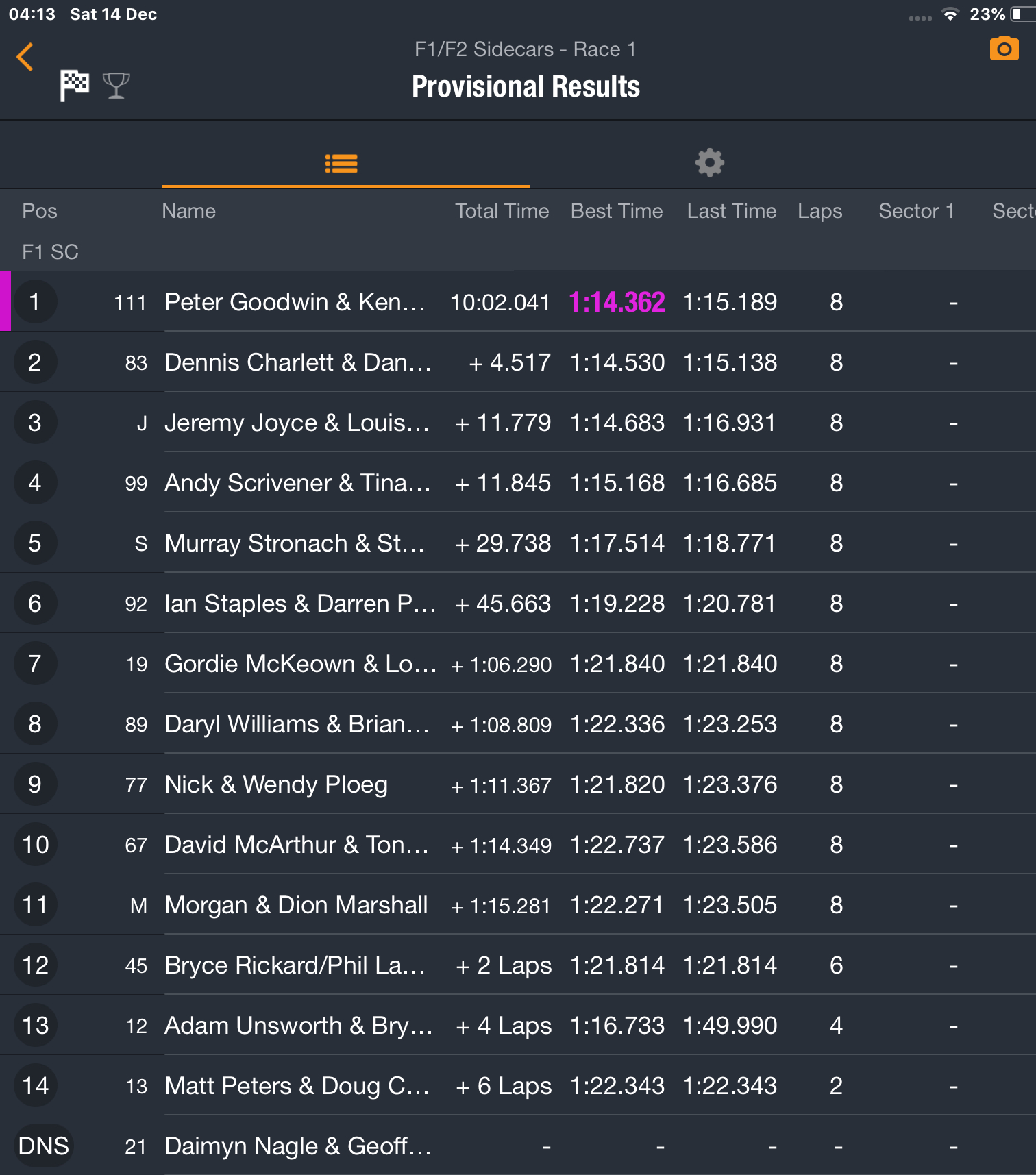The width and height of the screenshot is (1036, 1175).
Task: Sort by the Best Time column header
Action: point(617,211)
